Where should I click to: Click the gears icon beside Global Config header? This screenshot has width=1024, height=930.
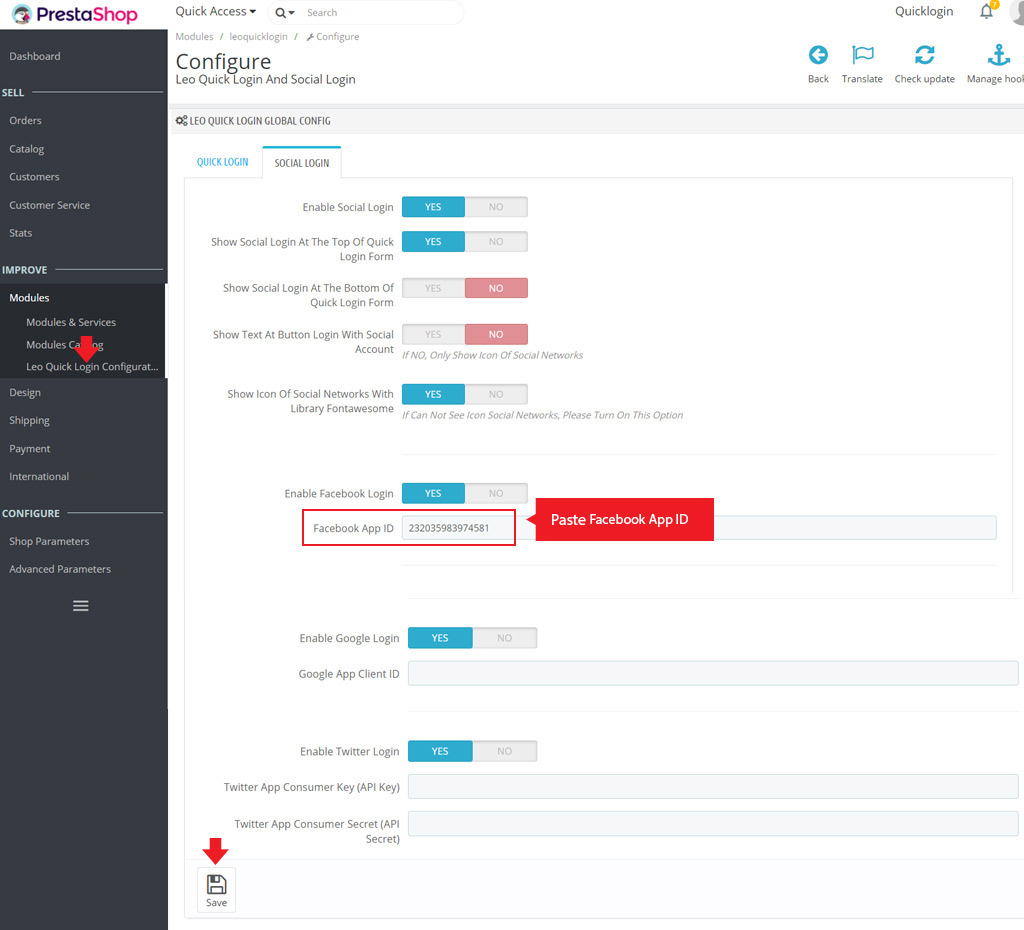coord(182,121)
